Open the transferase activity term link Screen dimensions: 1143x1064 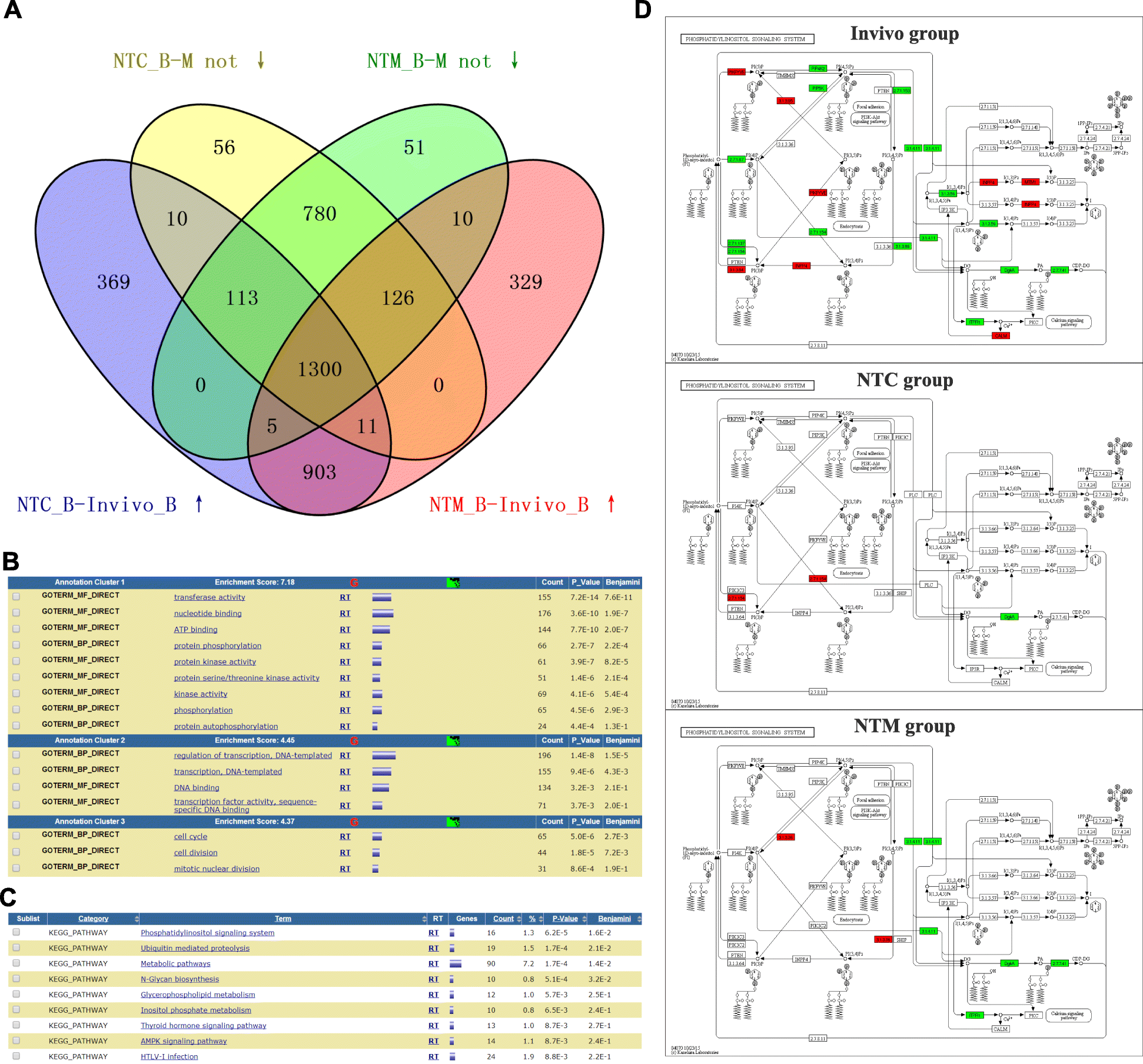click(210, 597)
